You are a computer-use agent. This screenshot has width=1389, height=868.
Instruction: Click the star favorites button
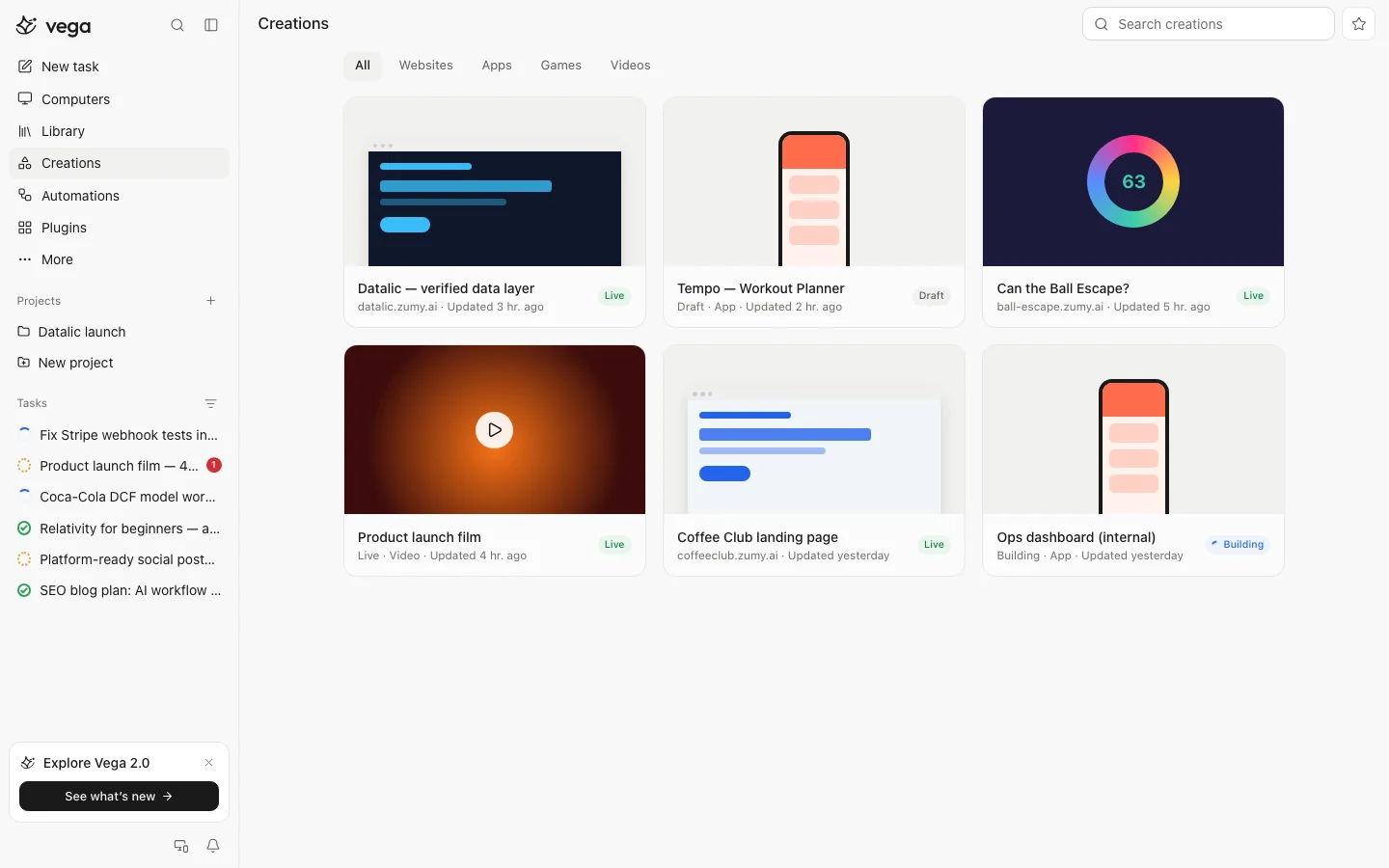tap(1359, 24)
